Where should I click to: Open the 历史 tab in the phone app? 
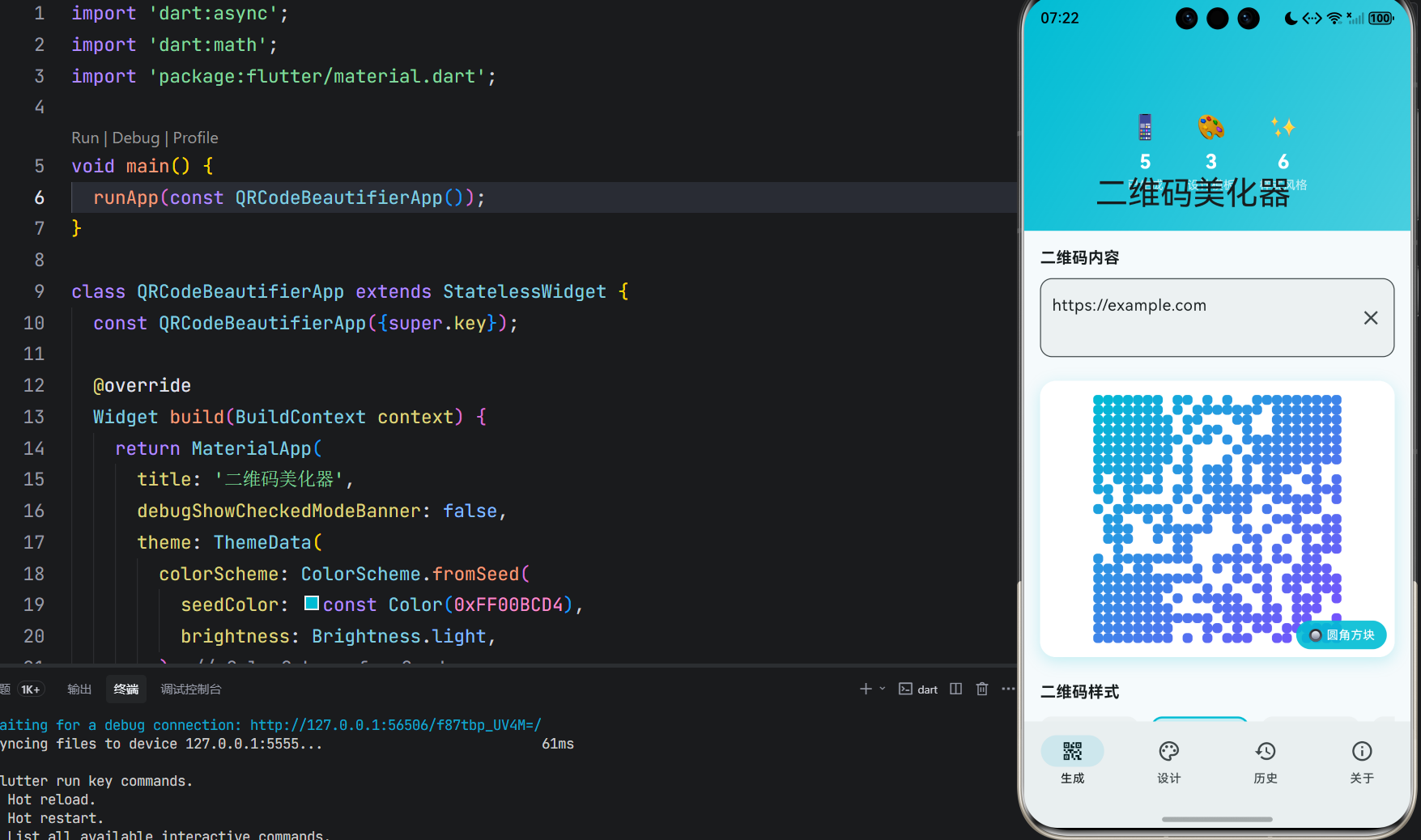[x=1266, y=761]
